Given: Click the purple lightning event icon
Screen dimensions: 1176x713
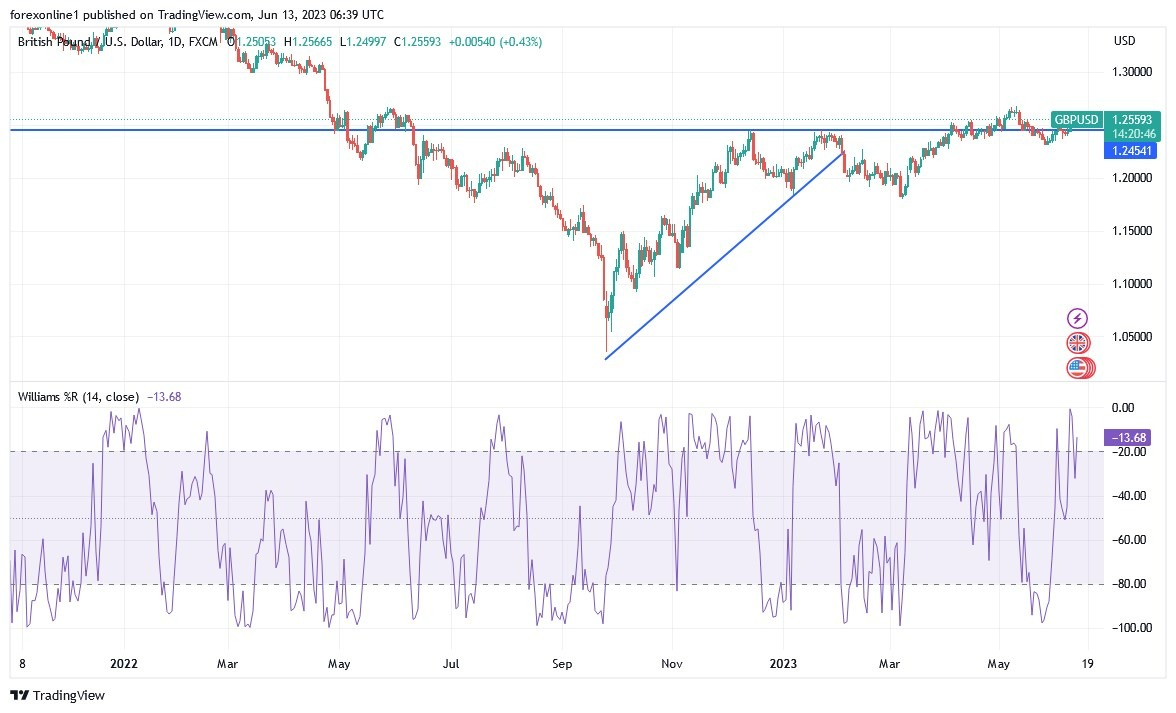Looking at the screenshot, I should [x=1077, y=317].
